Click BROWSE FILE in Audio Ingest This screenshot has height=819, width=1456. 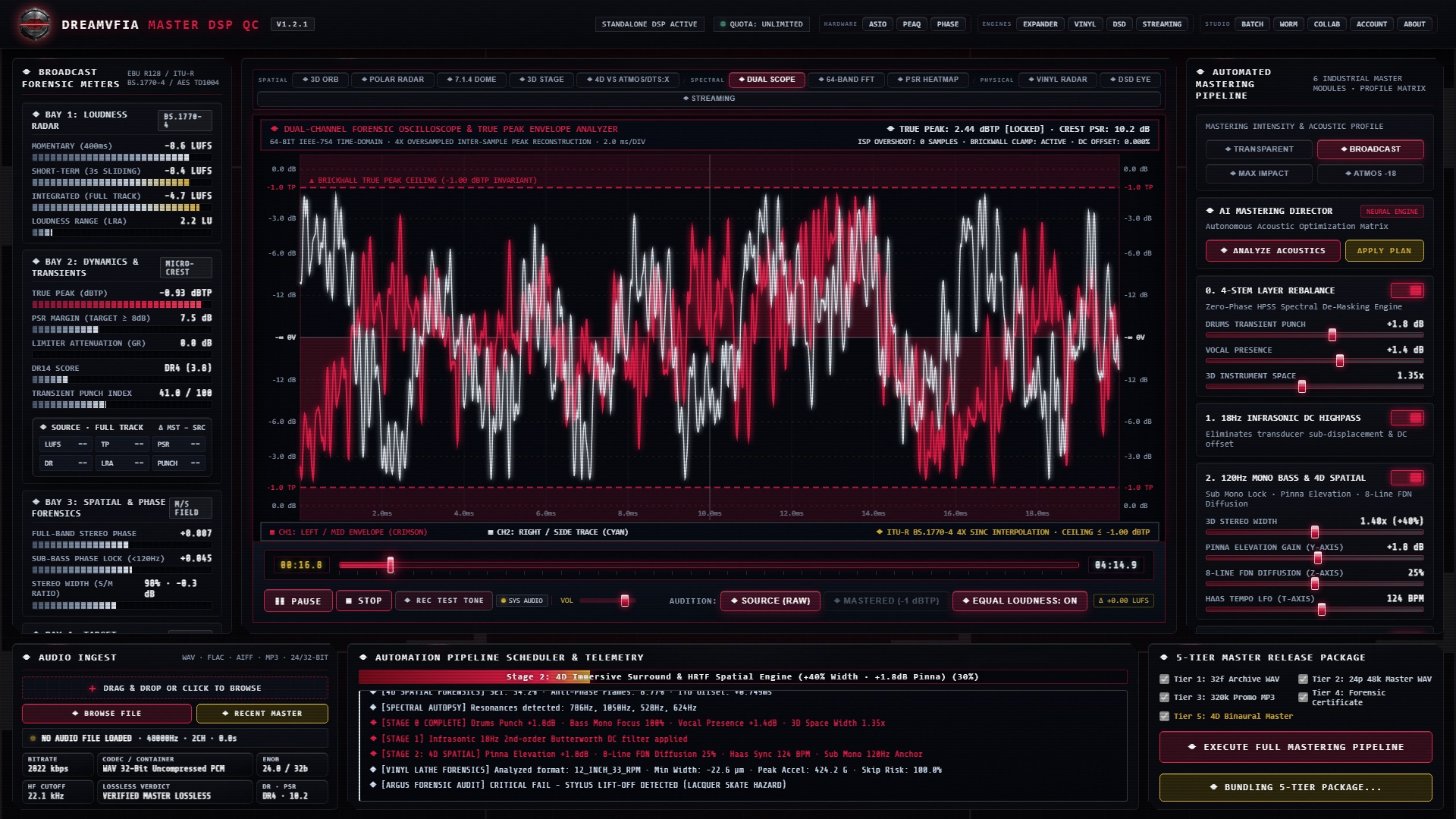[107, 714]
